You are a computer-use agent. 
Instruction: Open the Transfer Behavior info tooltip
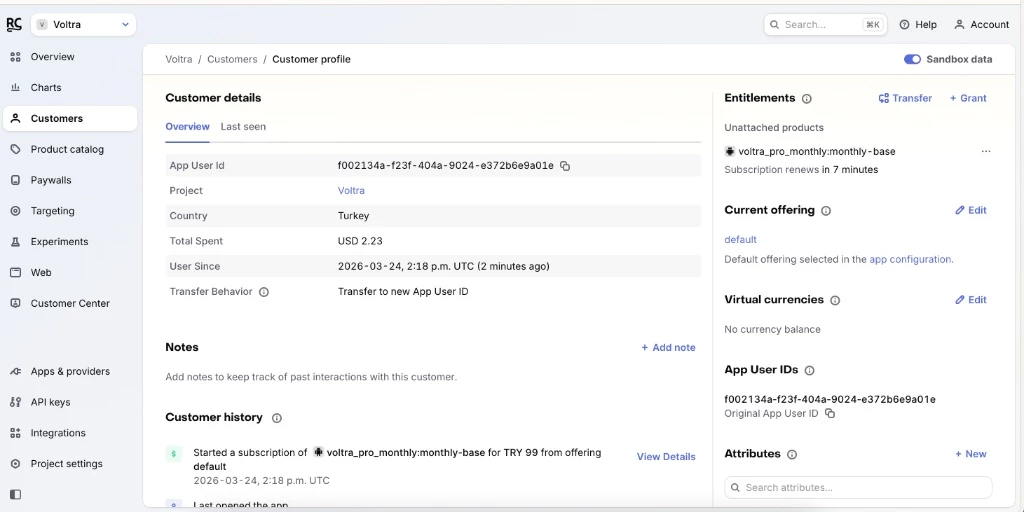(x=264, y=292)
